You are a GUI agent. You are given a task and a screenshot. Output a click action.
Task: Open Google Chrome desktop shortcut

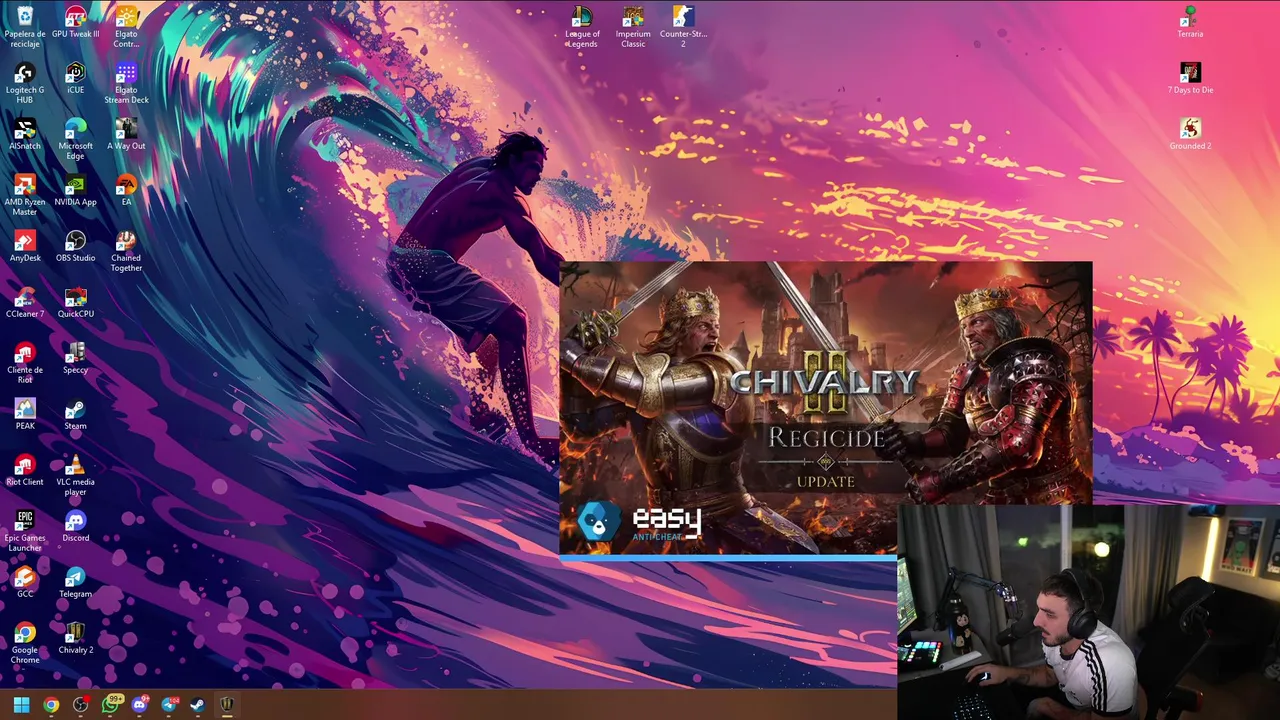pyautogui.click(x=25, y=643)
